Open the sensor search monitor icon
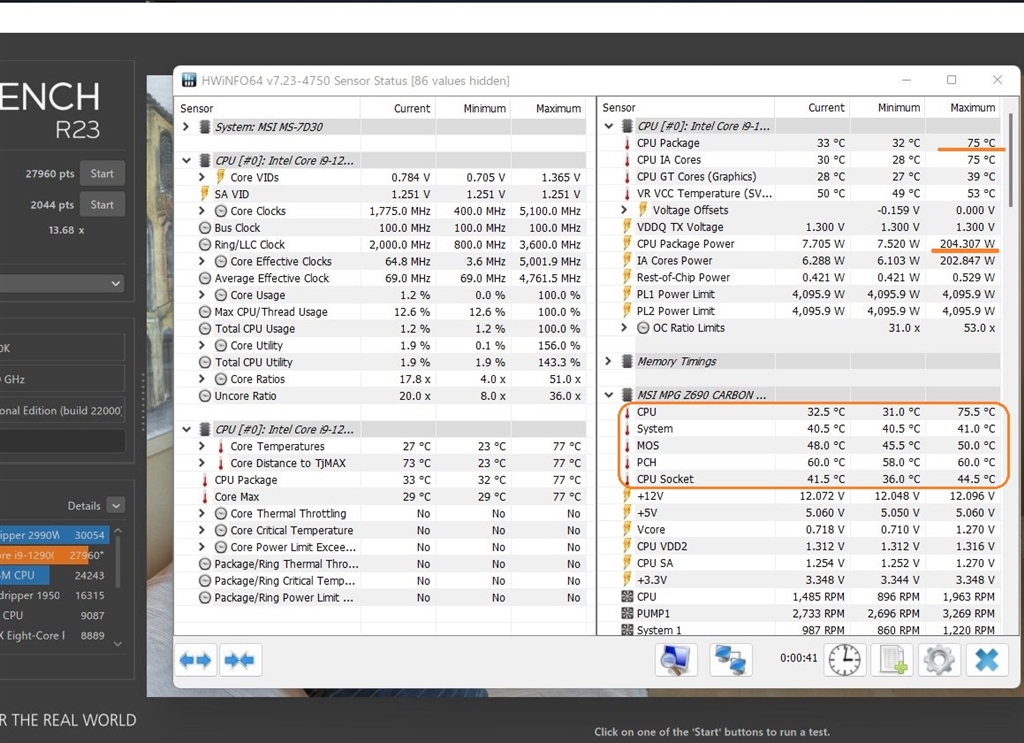The height and width of the screenshot is (743, 1024). pyautogui.click(x=675, y=660)
